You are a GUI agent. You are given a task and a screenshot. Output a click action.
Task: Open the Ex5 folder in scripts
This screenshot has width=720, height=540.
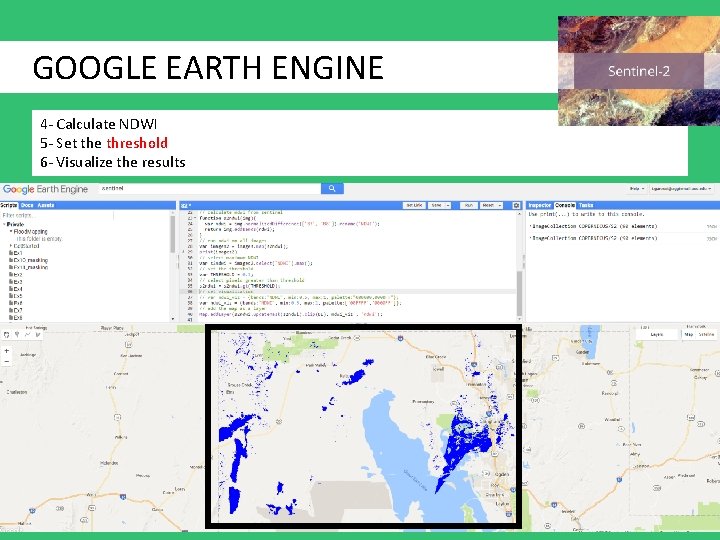(x=16, y=296)
